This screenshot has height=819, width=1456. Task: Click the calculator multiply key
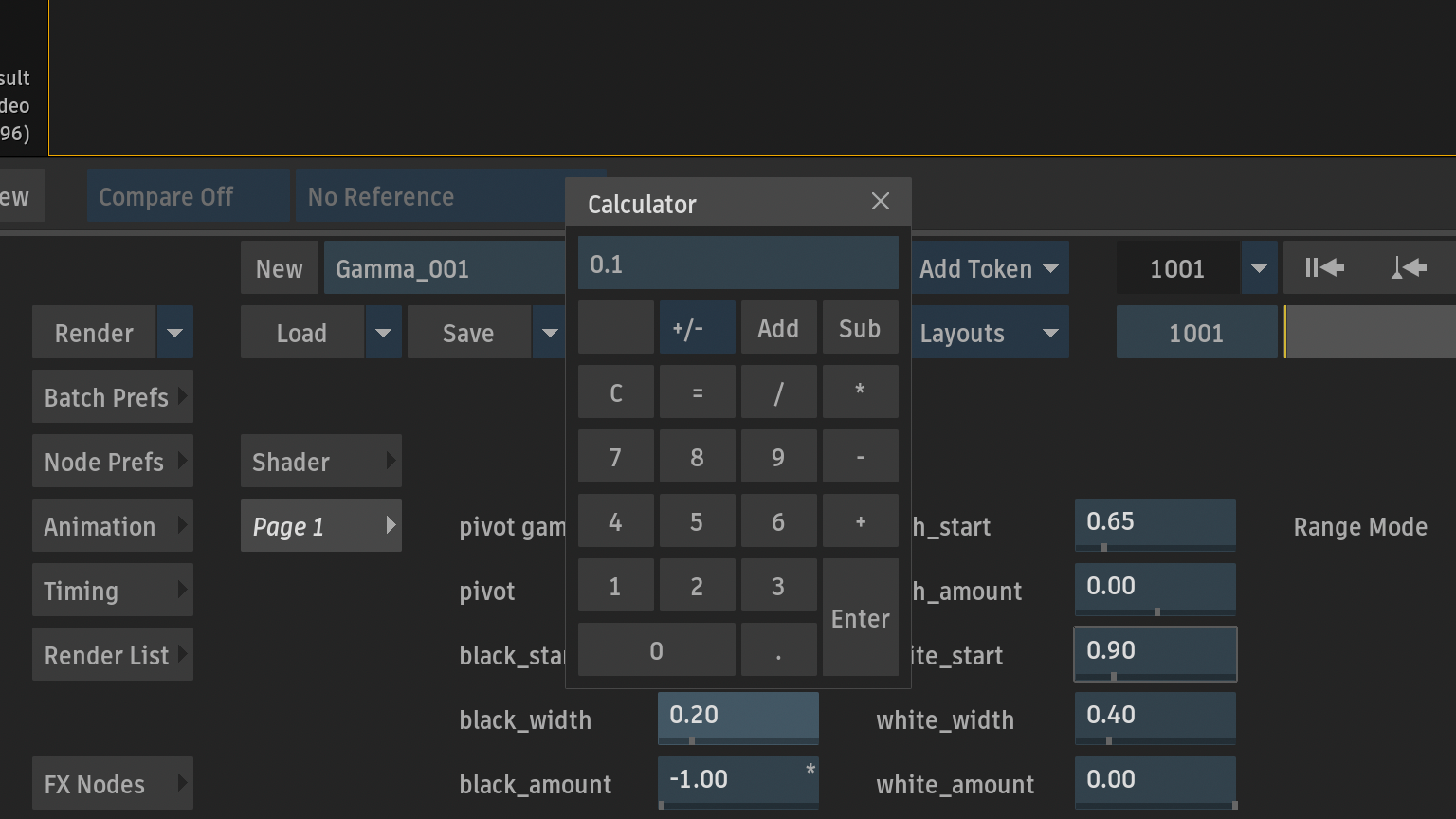coord(861,392)
